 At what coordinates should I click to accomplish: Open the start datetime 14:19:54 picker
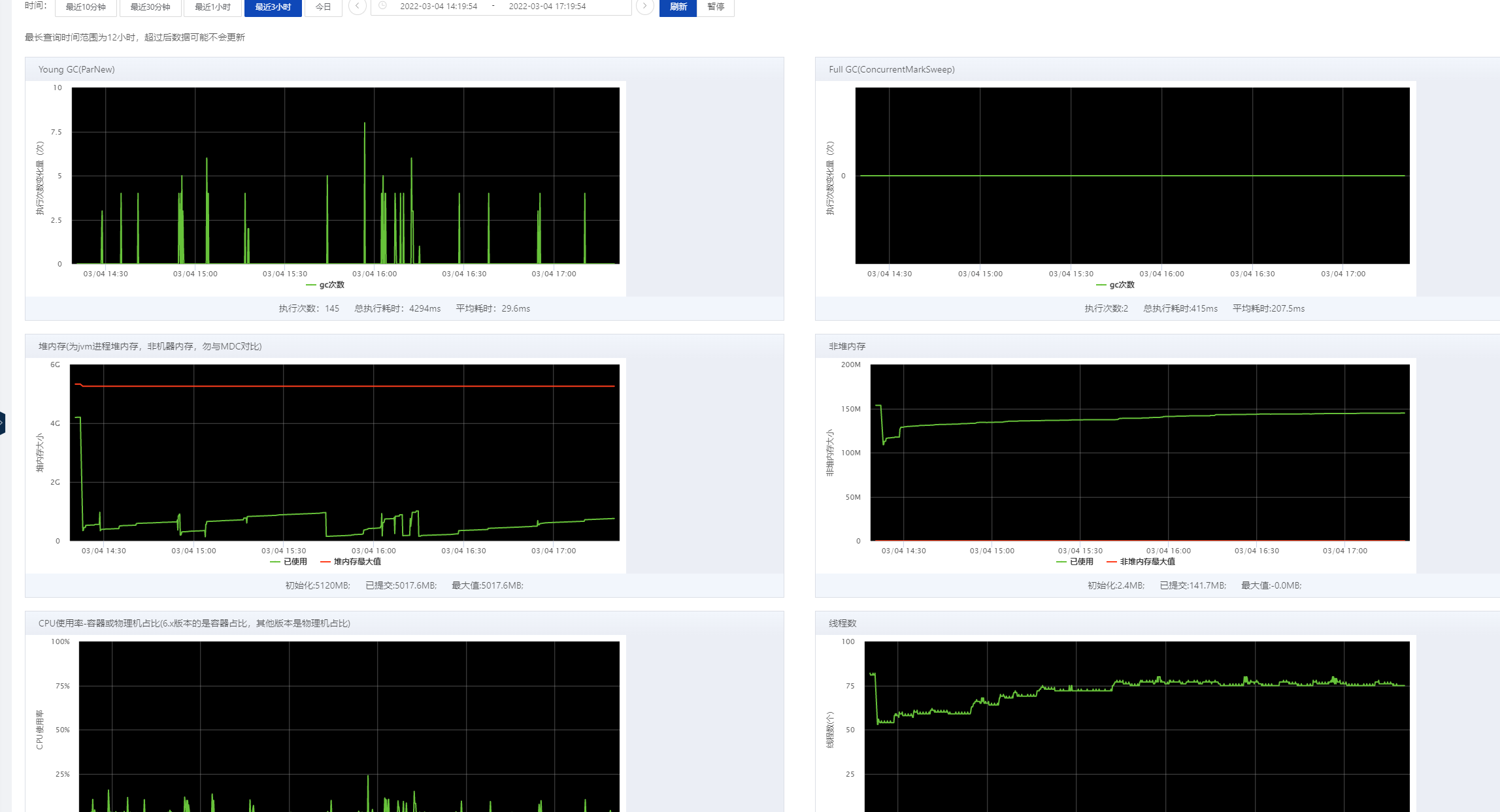click(x=439, y=7)
